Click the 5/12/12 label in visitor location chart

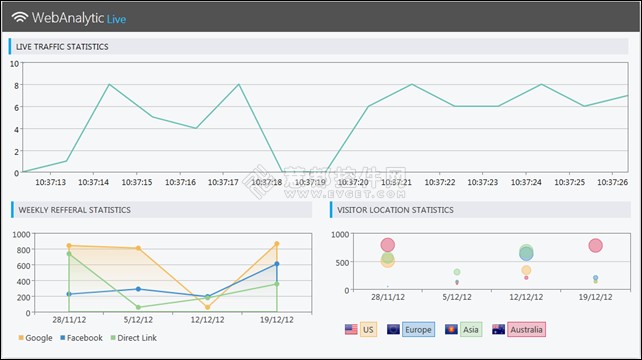(x=457, y=297)
